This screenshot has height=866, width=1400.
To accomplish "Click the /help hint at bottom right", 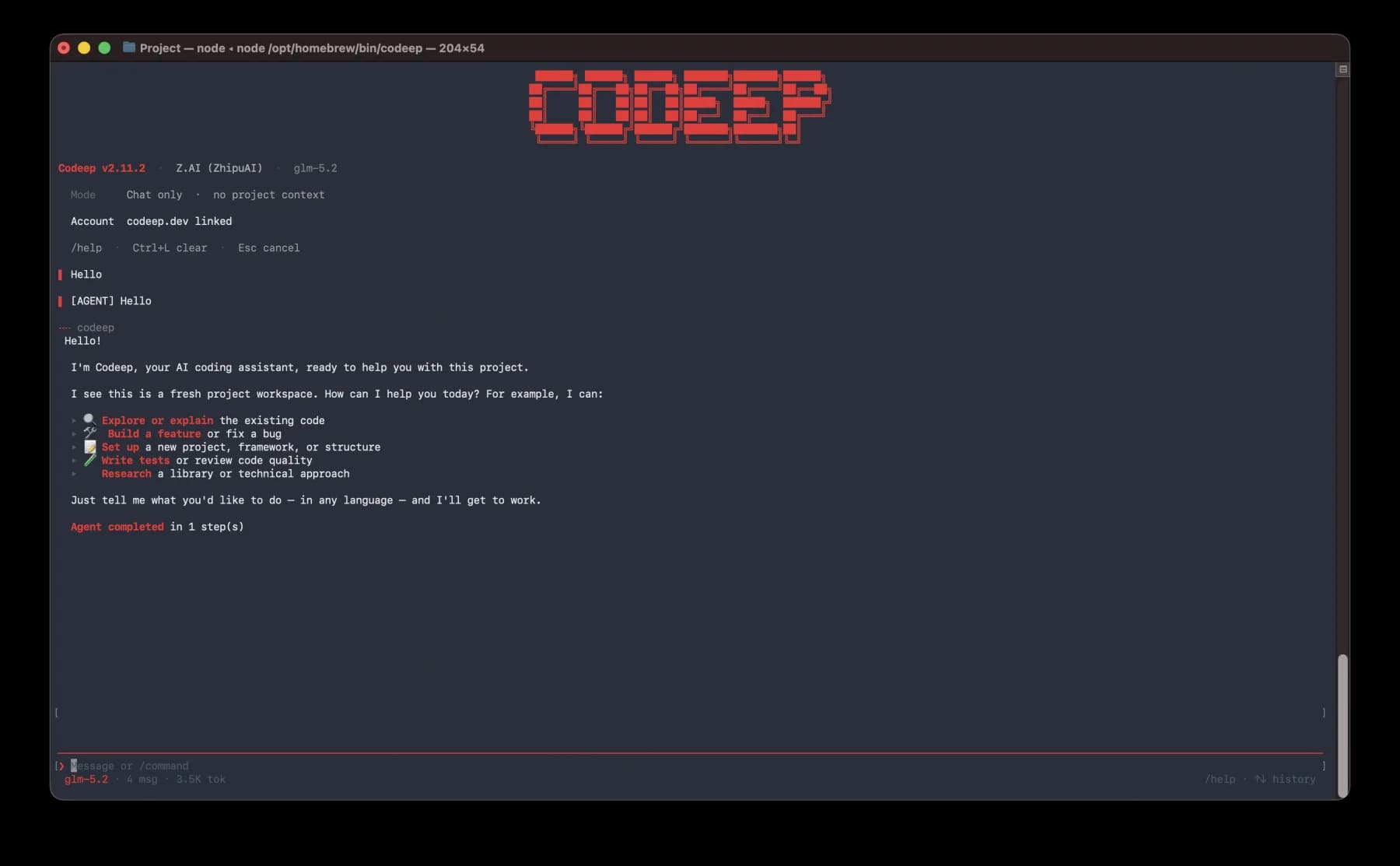I will click(1220, 779).
